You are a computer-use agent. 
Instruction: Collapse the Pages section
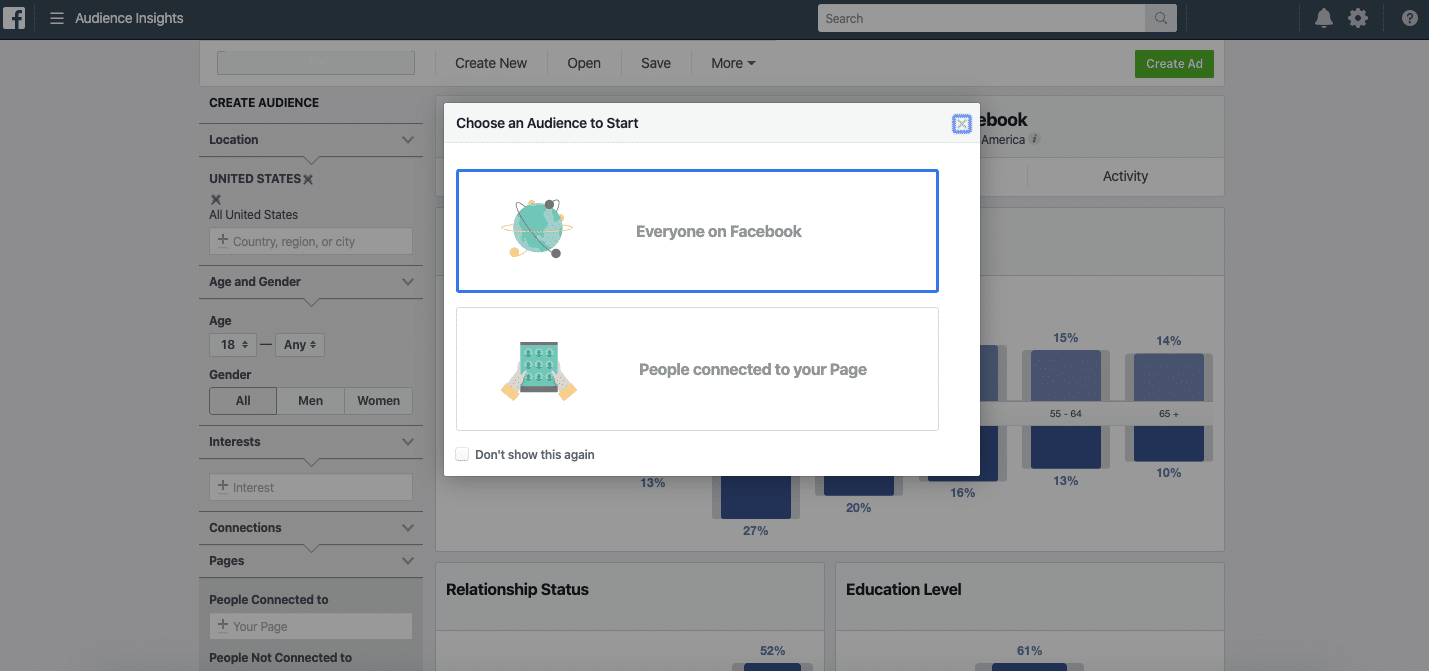point(407,561)
